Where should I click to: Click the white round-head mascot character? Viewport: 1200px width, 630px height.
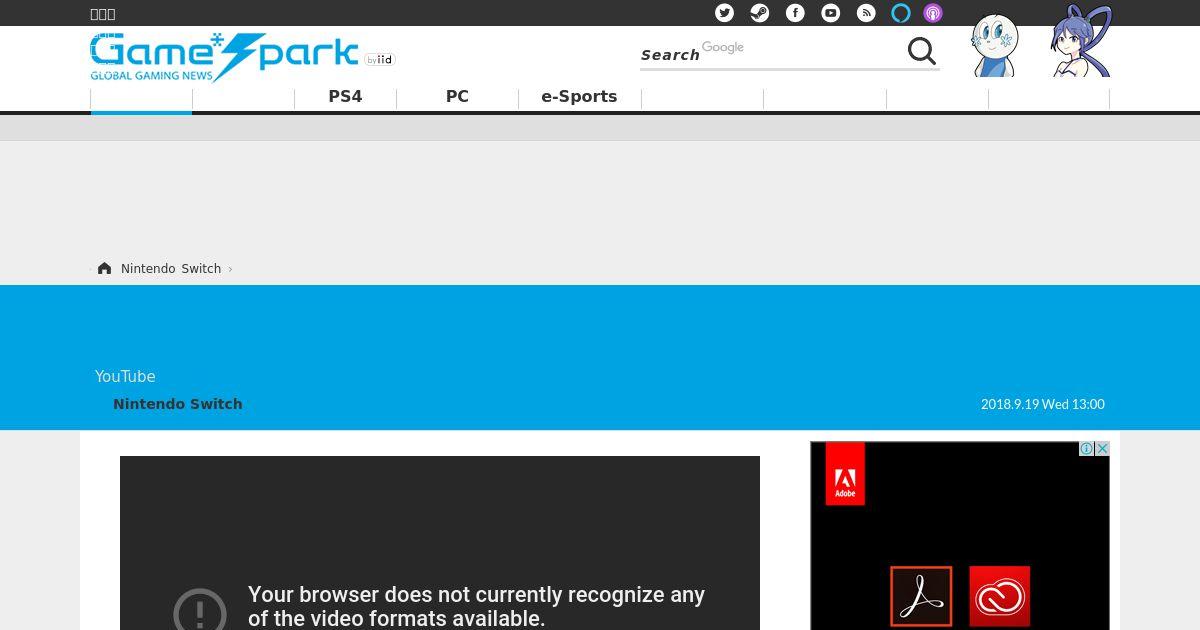point(995,45)
